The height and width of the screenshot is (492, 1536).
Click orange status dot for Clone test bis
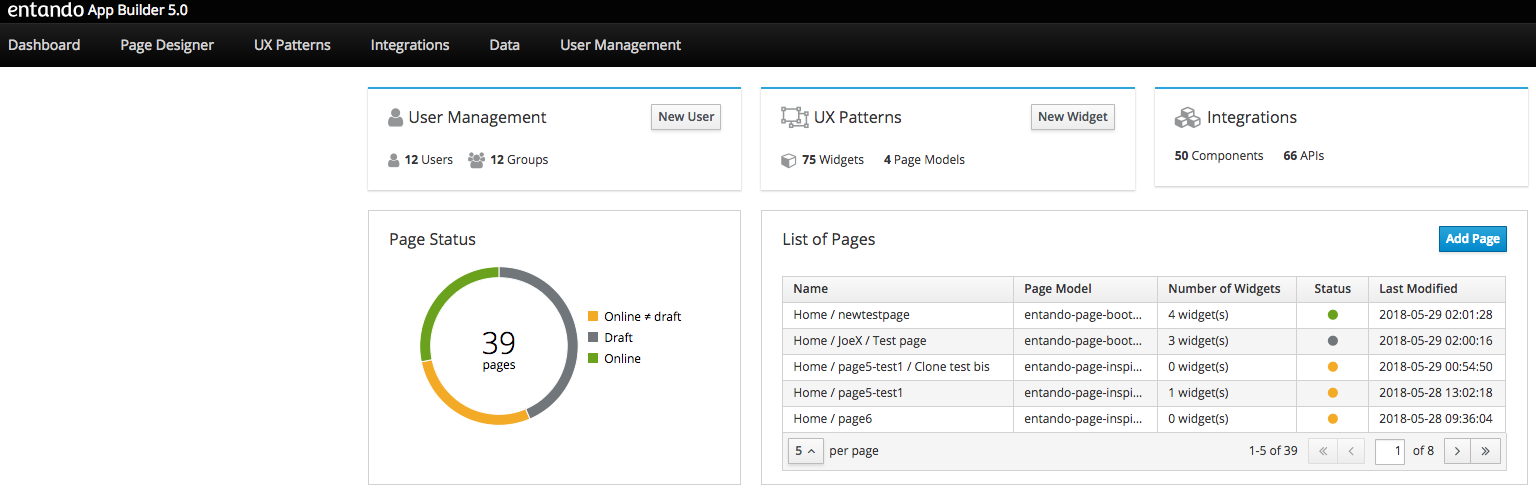pyautogui.click(x=1332, y=367)
